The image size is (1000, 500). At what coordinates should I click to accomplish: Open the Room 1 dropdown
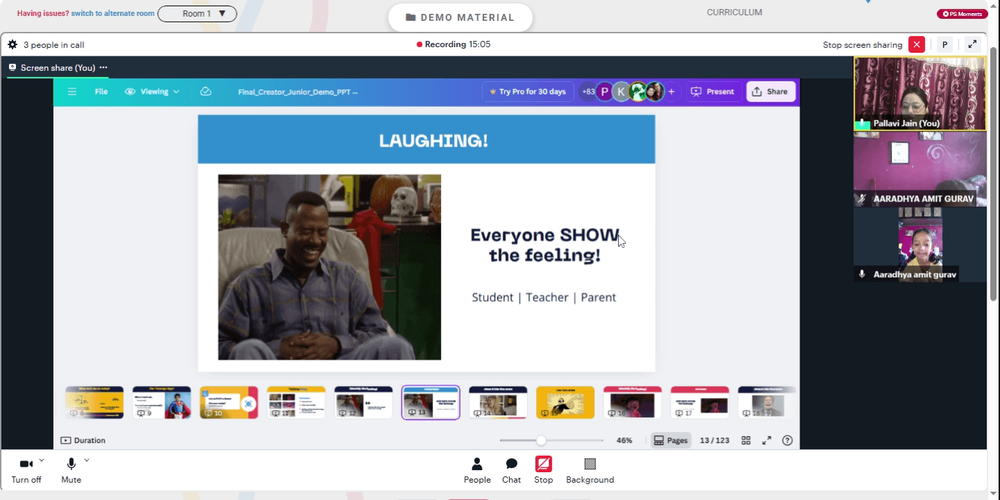197,13
